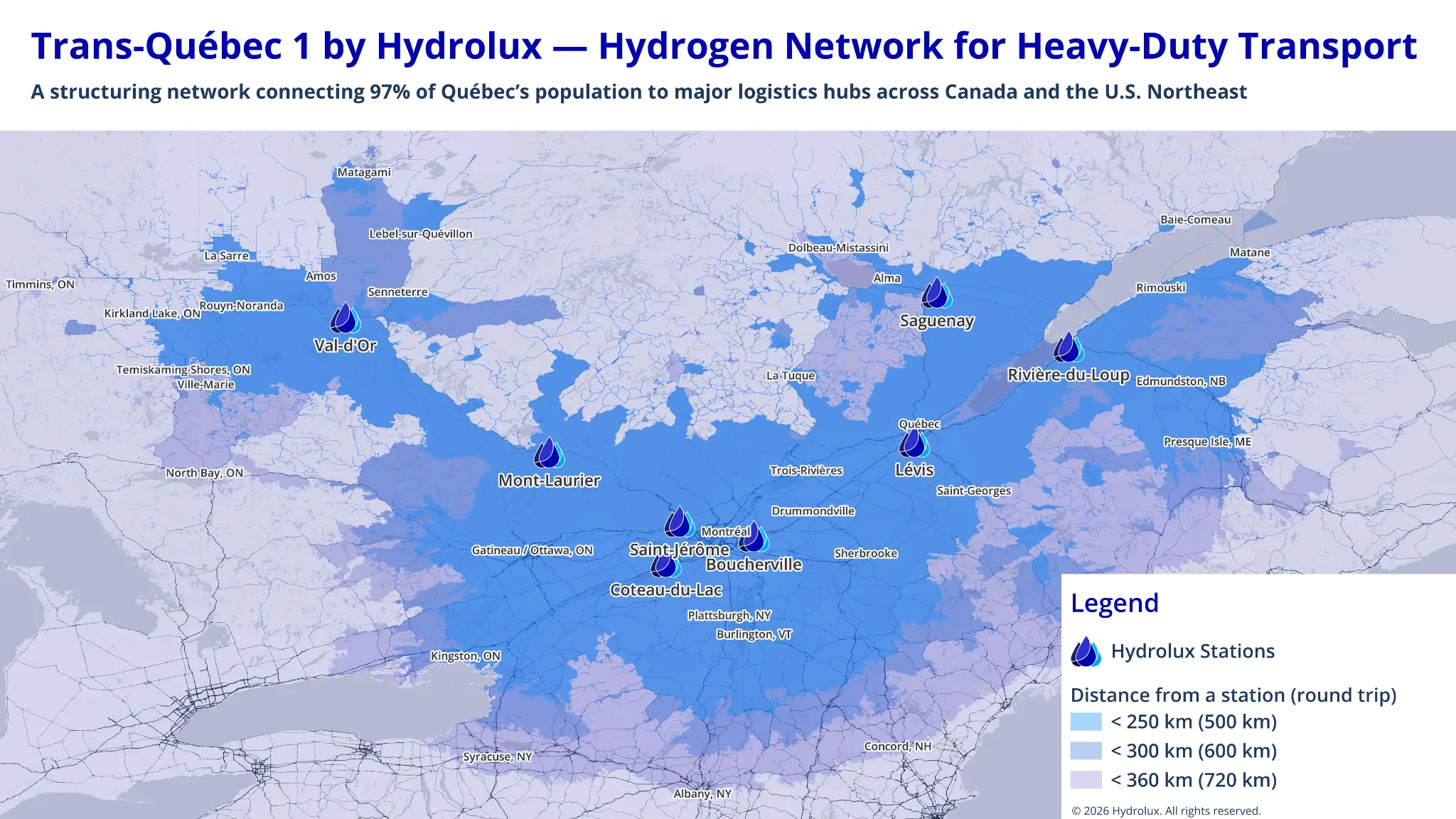Click the < 300 km (600 km) legend text
Image resolution: width=1456 pixels, height=819 pixels.
(1194, 751)
